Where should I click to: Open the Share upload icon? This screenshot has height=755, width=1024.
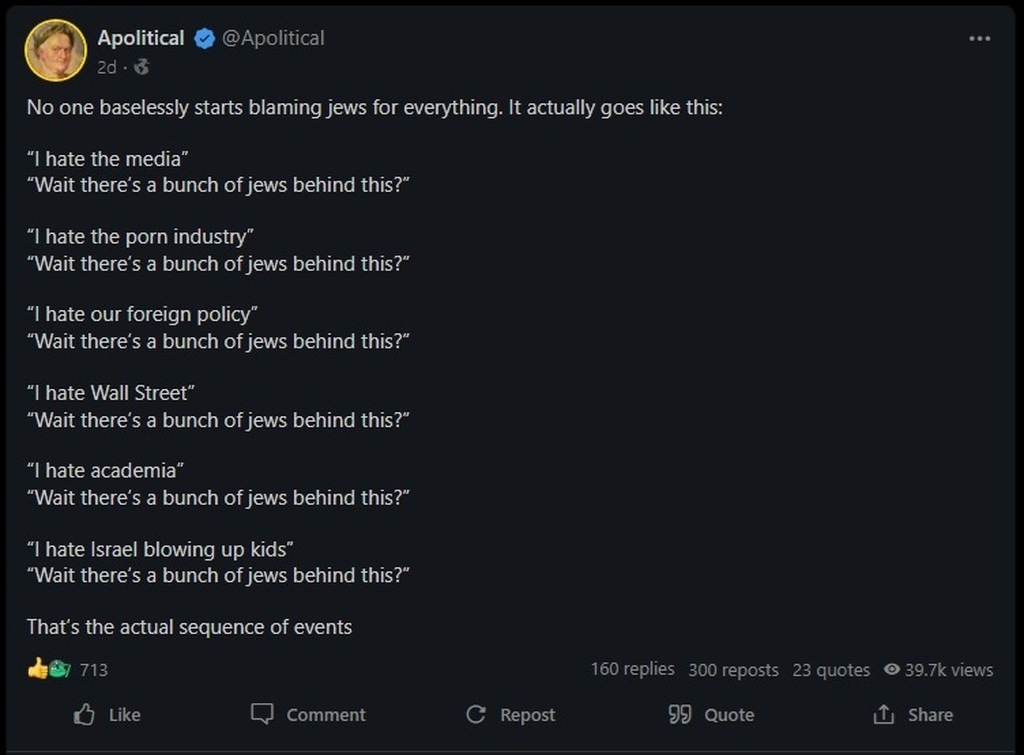point(883,714)
